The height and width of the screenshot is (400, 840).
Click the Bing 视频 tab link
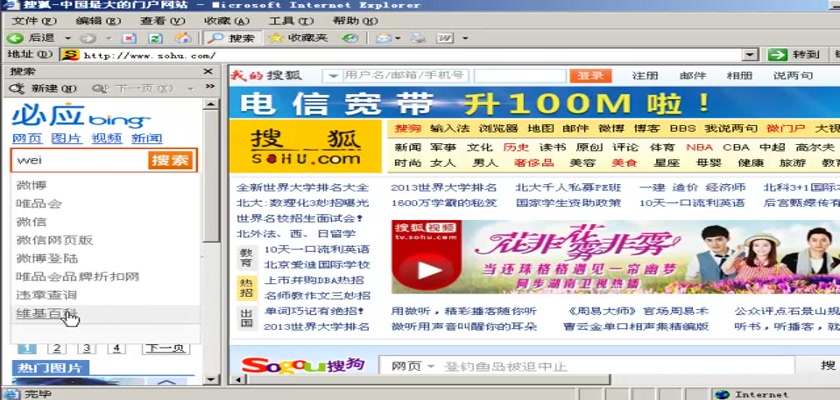(107, 139)
